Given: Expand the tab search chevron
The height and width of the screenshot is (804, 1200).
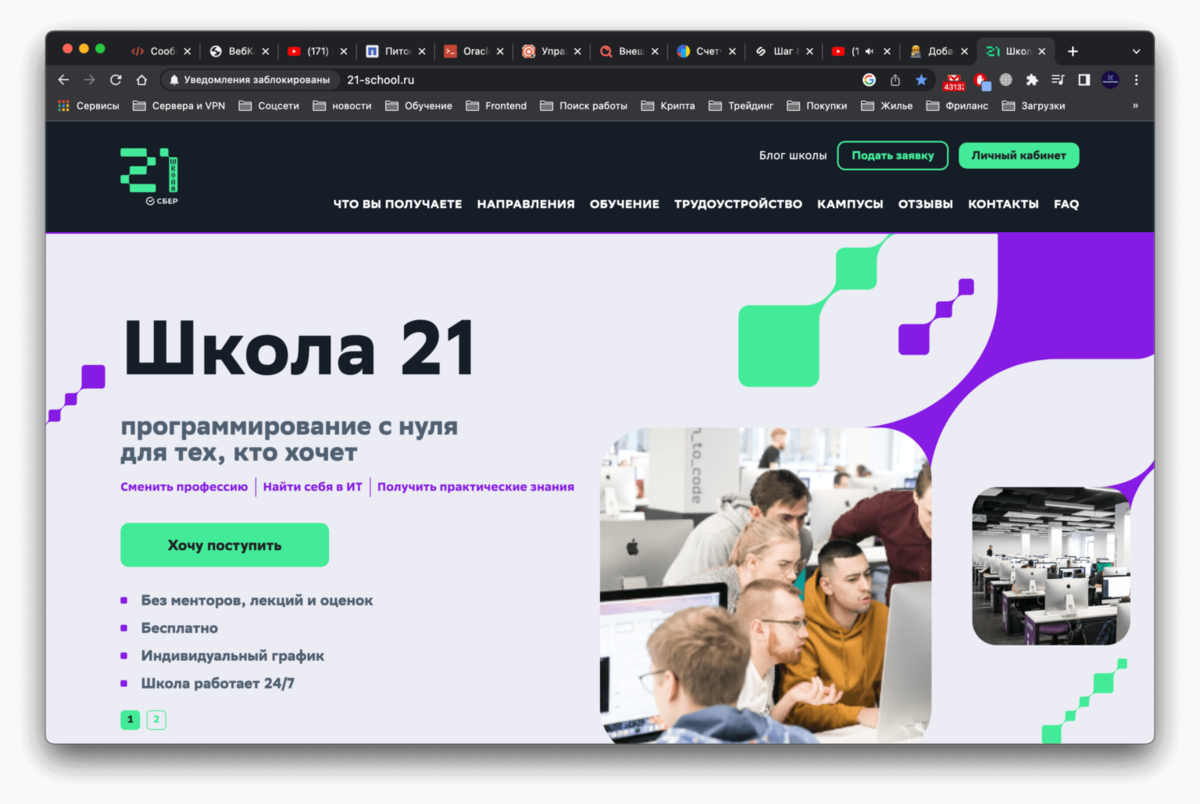Looking at the screenshot, I should pyautogui.click(x=1136, y=51).
